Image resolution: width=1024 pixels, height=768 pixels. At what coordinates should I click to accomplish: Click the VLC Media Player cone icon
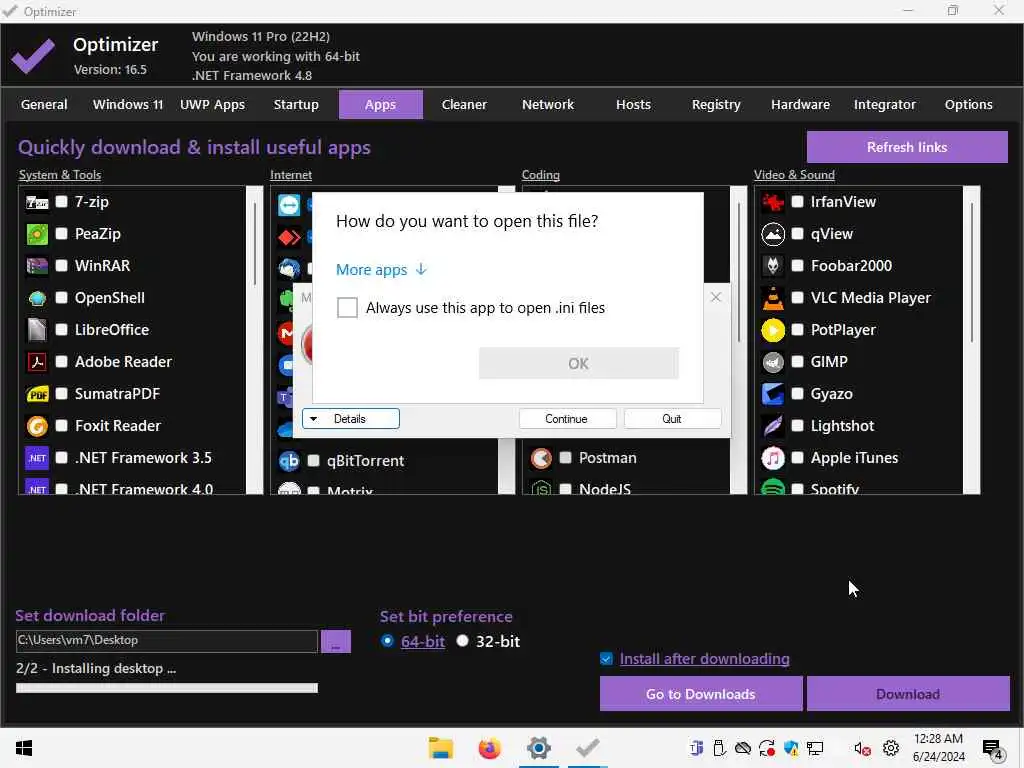click(773, 298)
